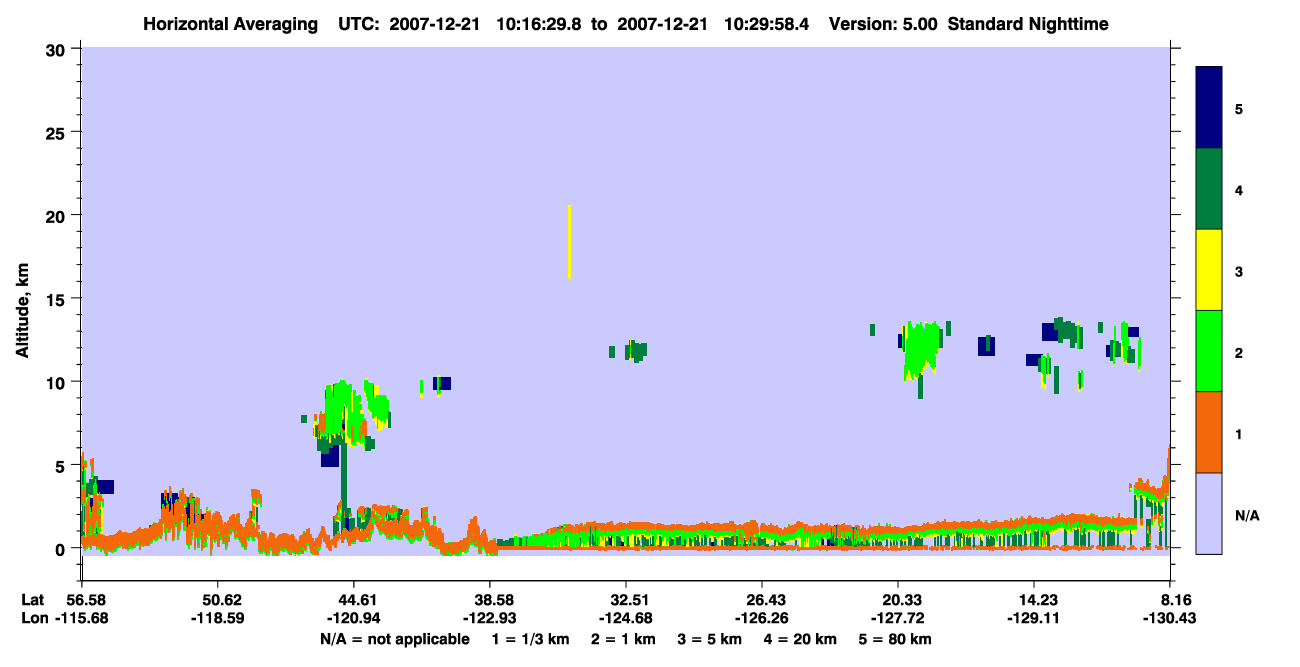Click the bright green colorbar segment labeled 2

[1209, 351]
